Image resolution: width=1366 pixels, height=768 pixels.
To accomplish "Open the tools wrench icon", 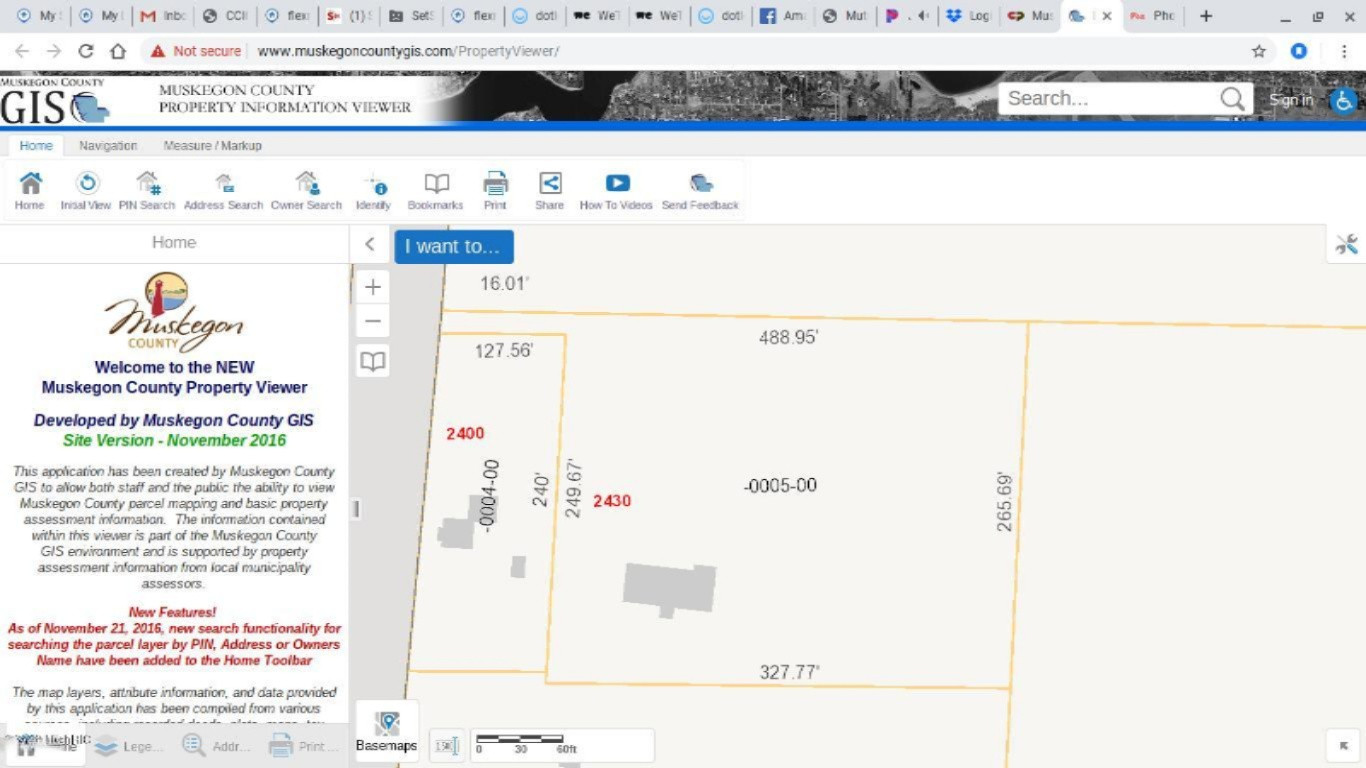I will point(1346,244).
